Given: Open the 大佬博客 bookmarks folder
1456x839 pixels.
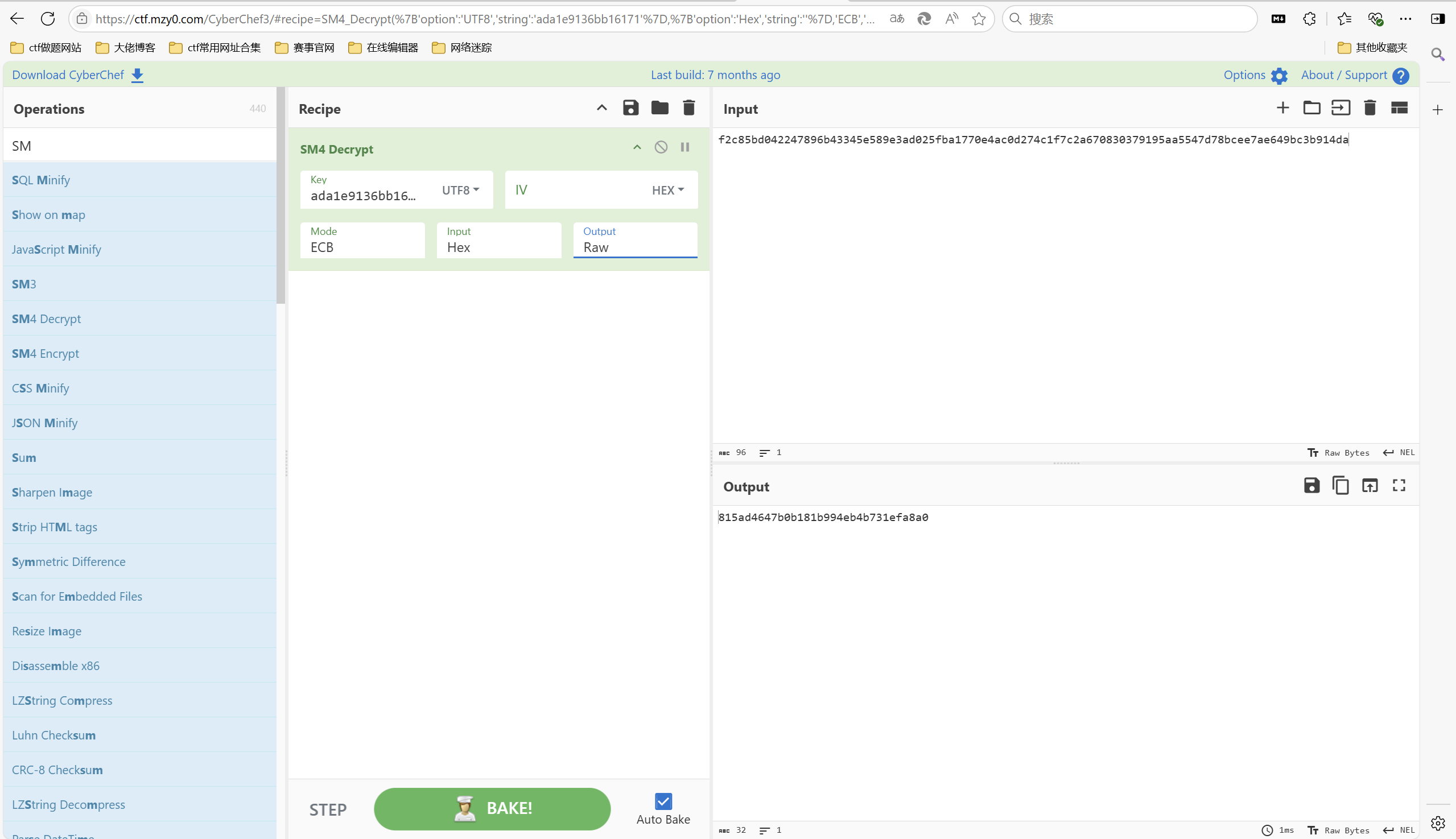Looking at the screenshot, I should [126, 48].
